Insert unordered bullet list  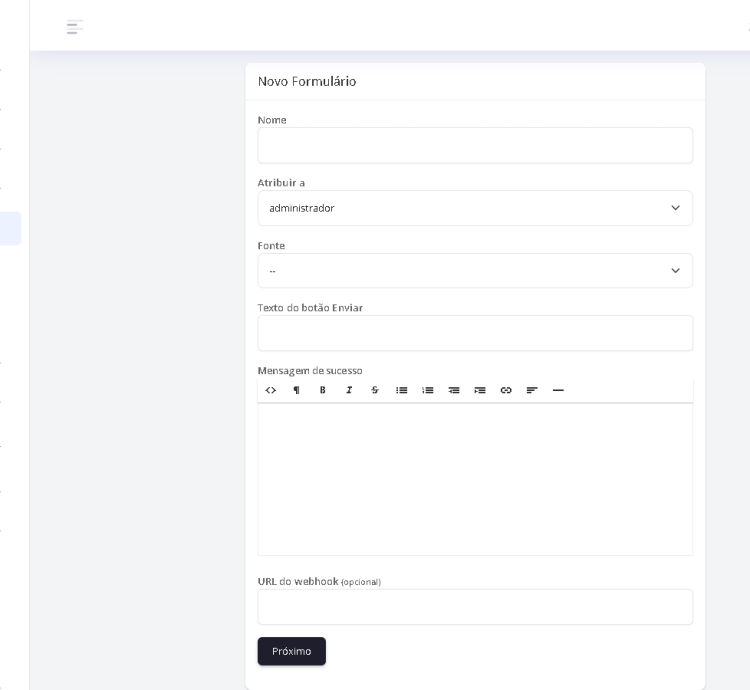[402, 390]
